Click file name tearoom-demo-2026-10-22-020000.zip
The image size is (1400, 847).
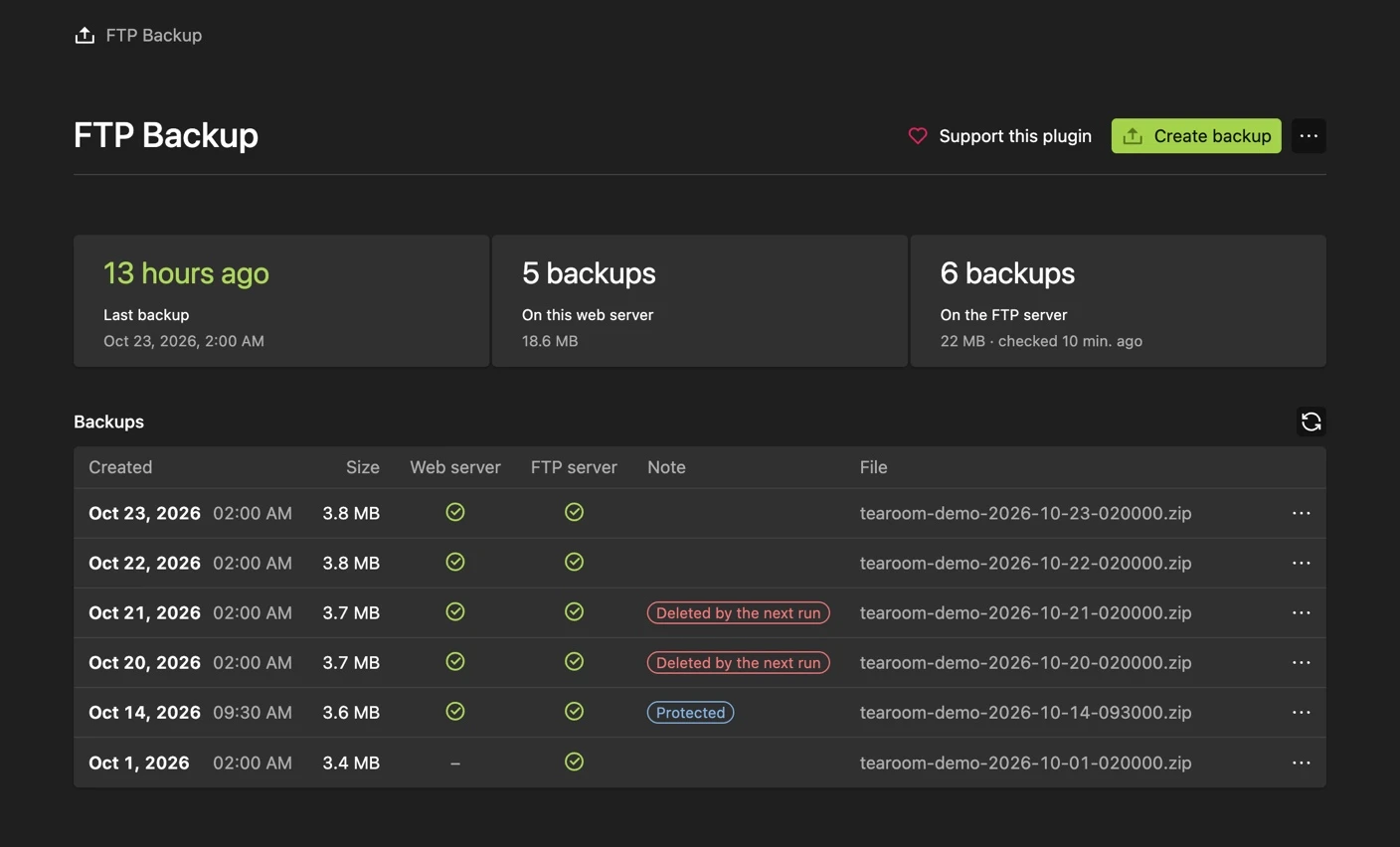tap(1026, 563)
